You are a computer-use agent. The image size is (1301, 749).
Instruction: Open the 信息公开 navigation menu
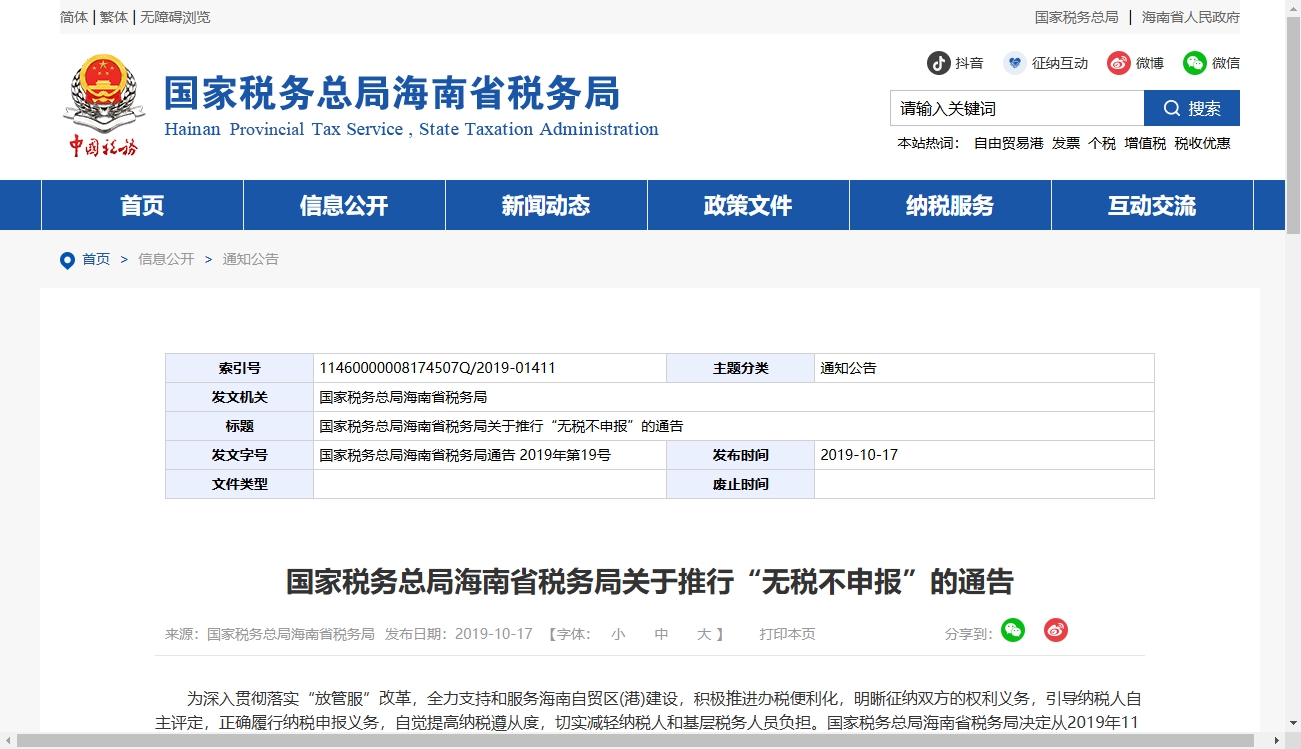[x=344, y=206]
